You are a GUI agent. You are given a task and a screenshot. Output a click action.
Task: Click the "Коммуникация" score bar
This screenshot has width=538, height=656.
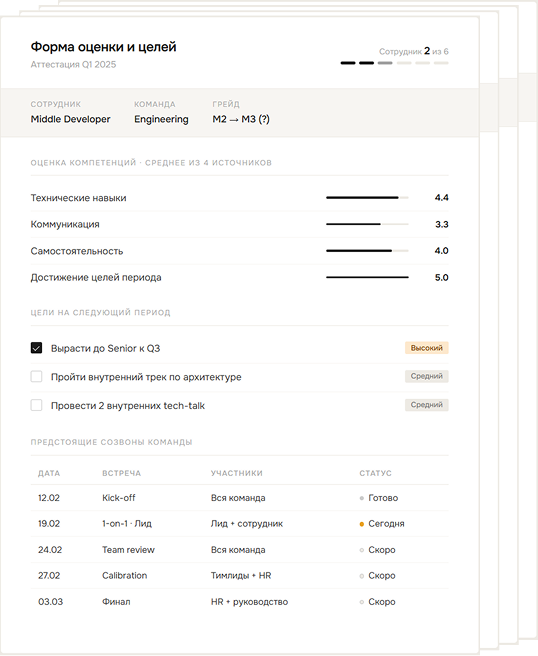(x=367, y=224)
